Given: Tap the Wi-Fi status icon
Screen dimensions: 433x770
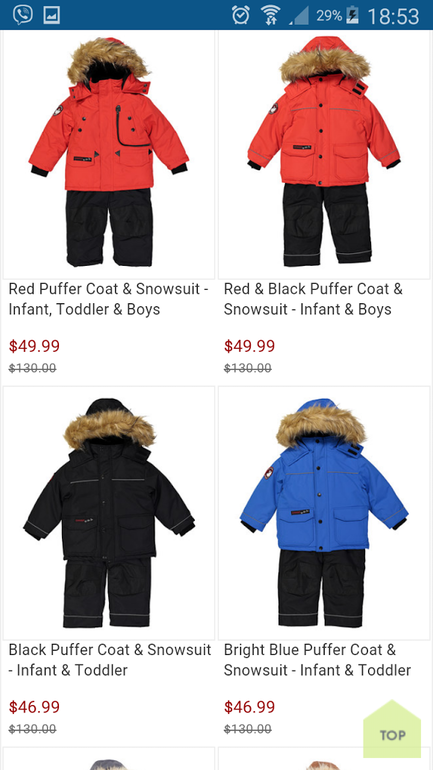Looking at the screenshot, I should [270, 15].
